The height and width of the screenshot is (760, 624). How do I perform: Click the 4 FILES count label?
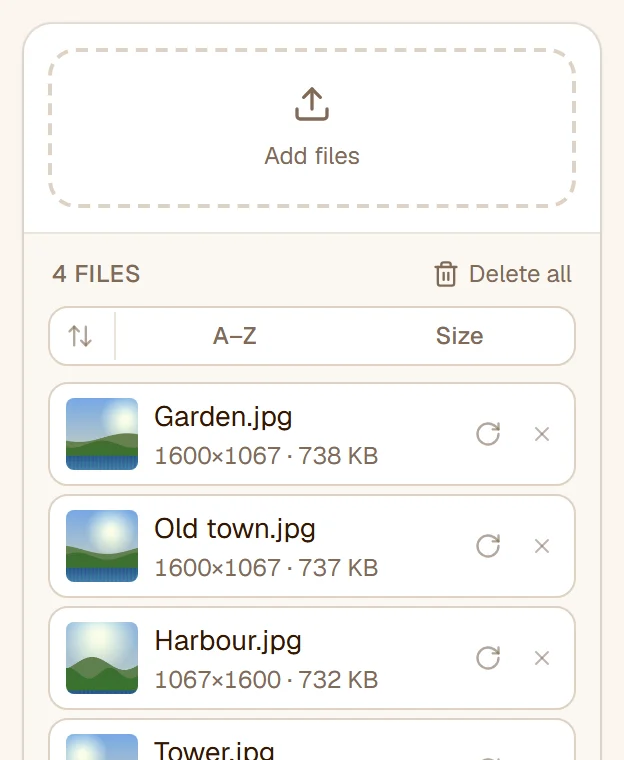pos(96,274)
